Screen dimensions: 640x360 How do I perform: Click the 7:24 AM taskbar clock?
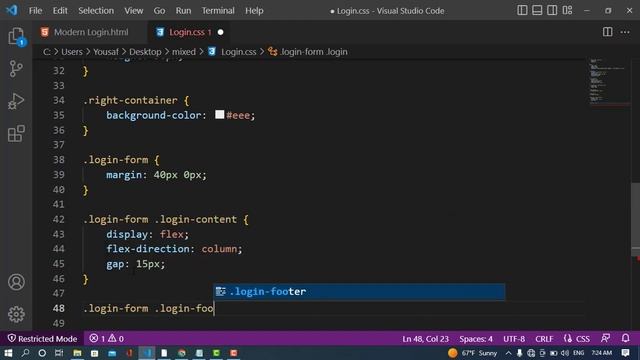click(602, 353)
